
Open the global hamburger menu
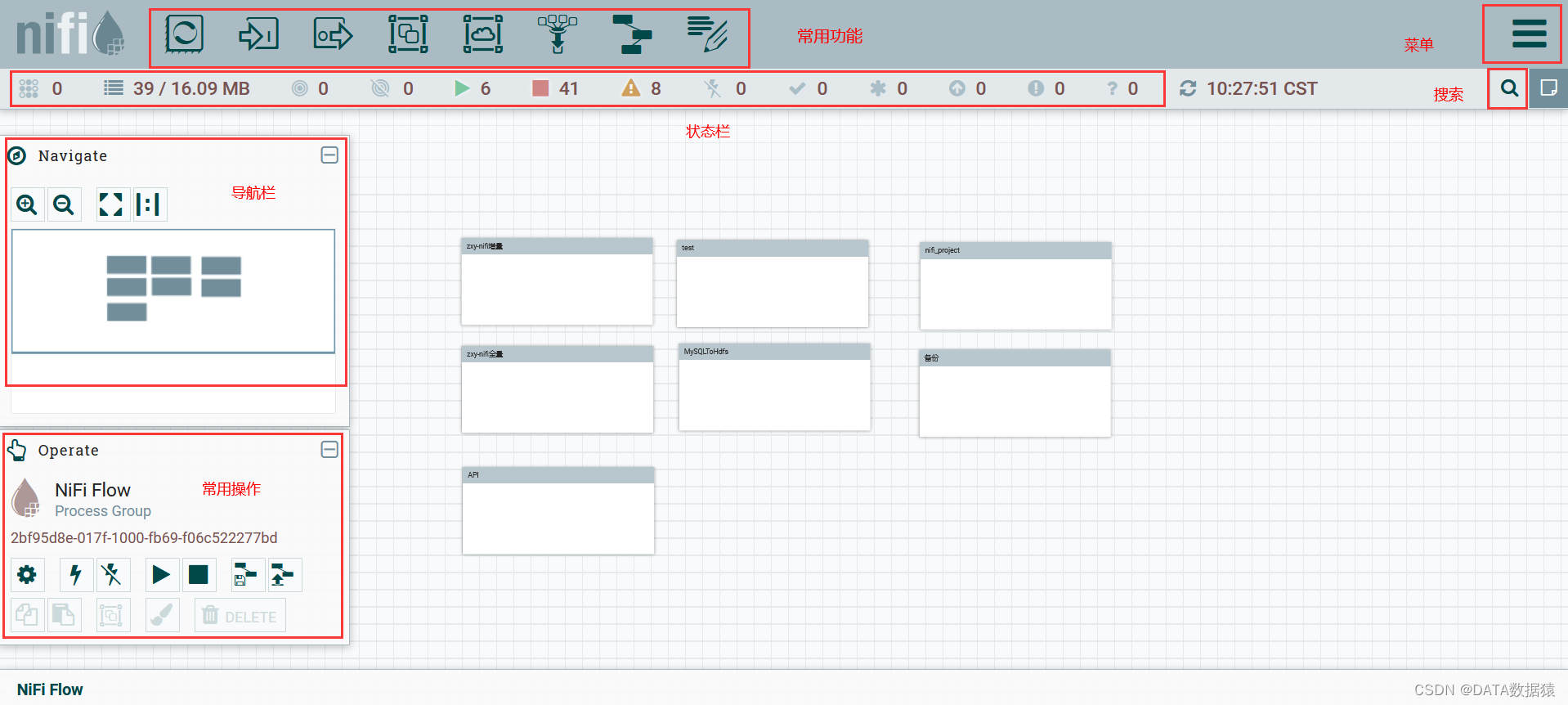point(1529,34)
